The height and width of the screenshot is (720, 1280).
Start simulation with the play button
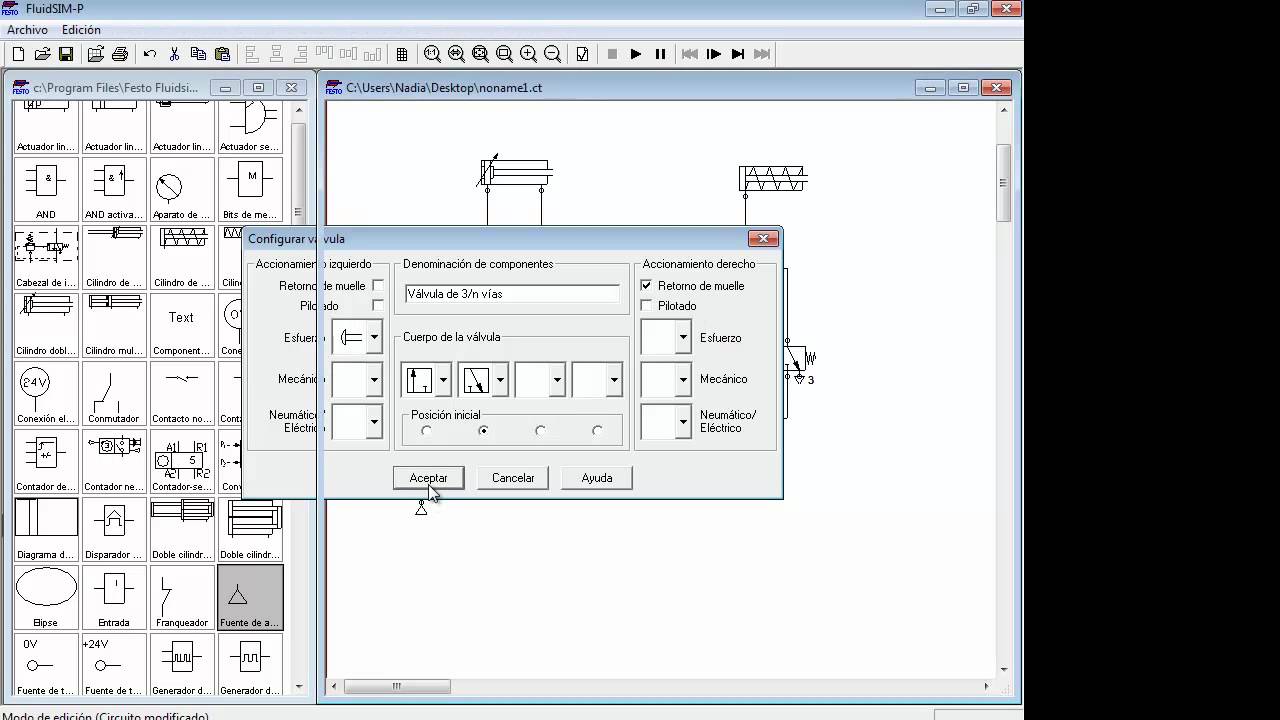tap(636, 54)
